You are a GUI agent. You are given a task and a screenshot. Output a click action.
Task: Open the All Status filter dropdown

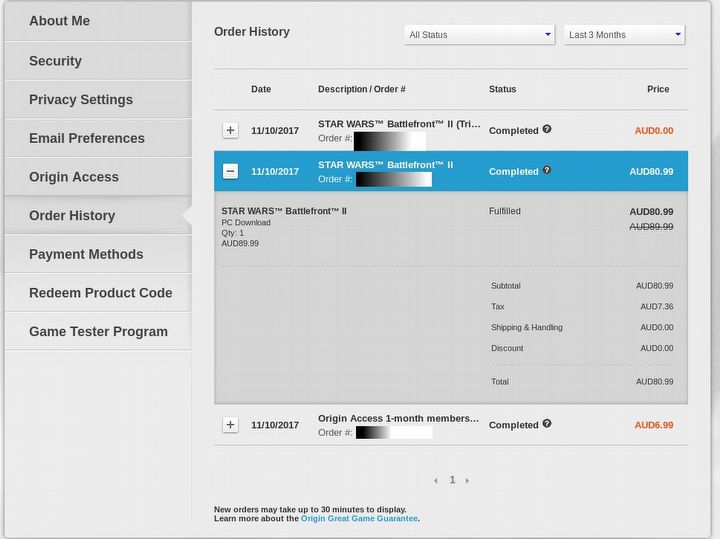point(479,35)
